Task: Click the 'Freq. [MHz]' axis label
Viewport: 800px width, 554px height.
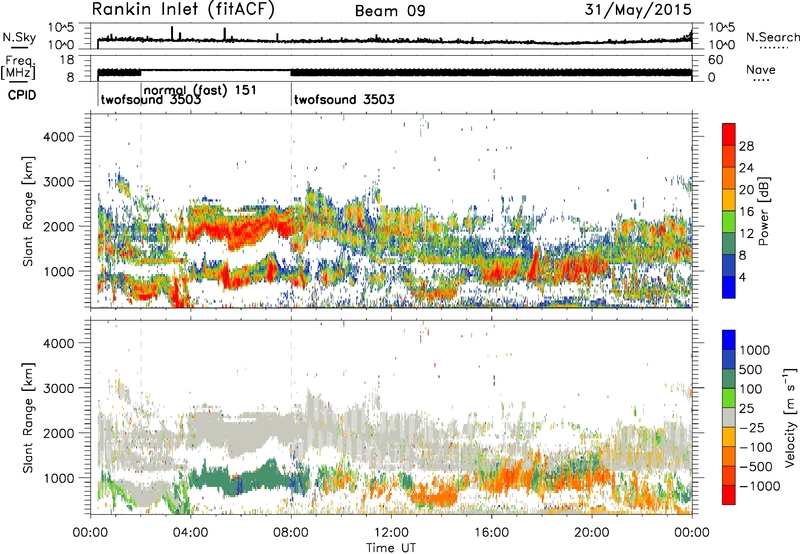Action: tap(18, 67)
